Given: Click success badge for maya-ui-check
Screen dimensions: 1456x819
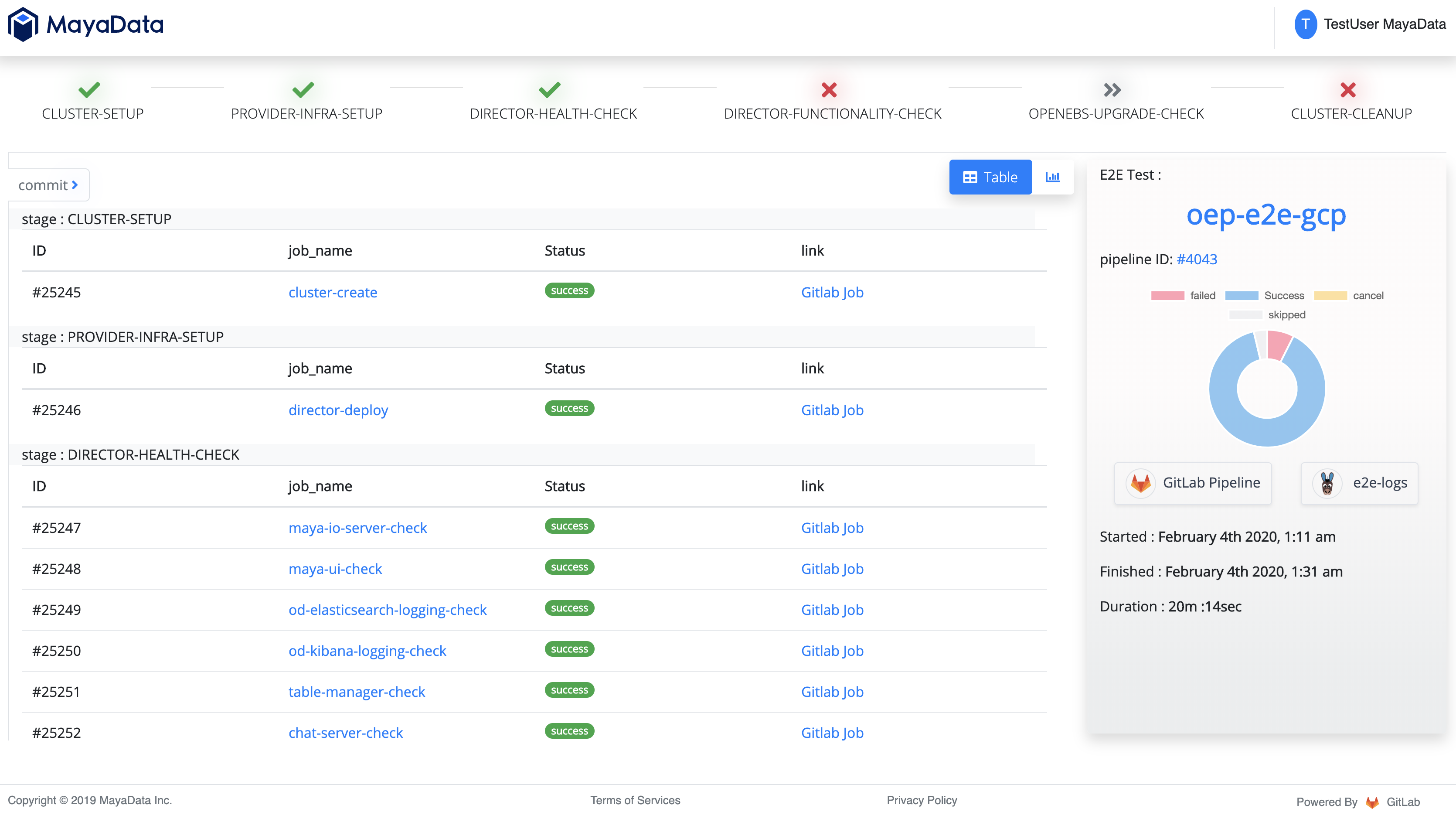Looking at the screenshot, I should tap(569, 567).
